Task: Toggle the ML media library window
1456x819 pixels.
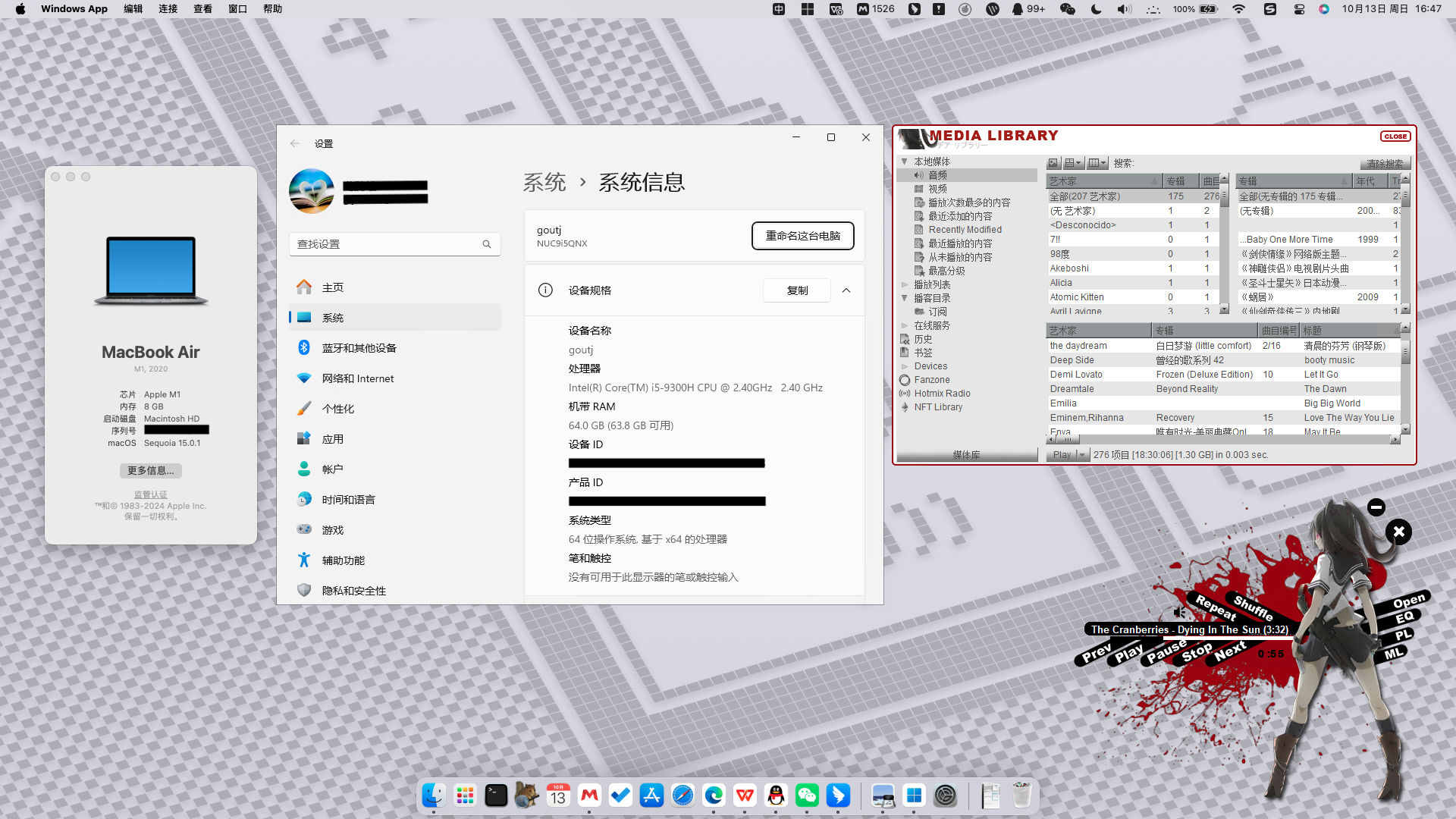Action: coord(1393,653)
